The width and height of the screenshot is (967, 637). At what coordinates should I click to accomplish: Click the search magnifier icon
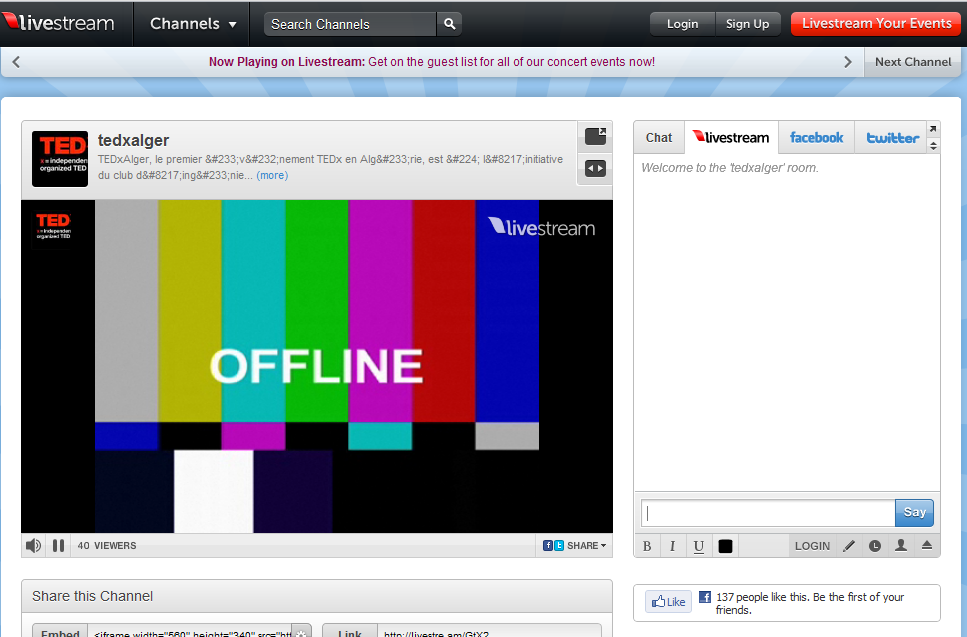click(x=450, y=24)
